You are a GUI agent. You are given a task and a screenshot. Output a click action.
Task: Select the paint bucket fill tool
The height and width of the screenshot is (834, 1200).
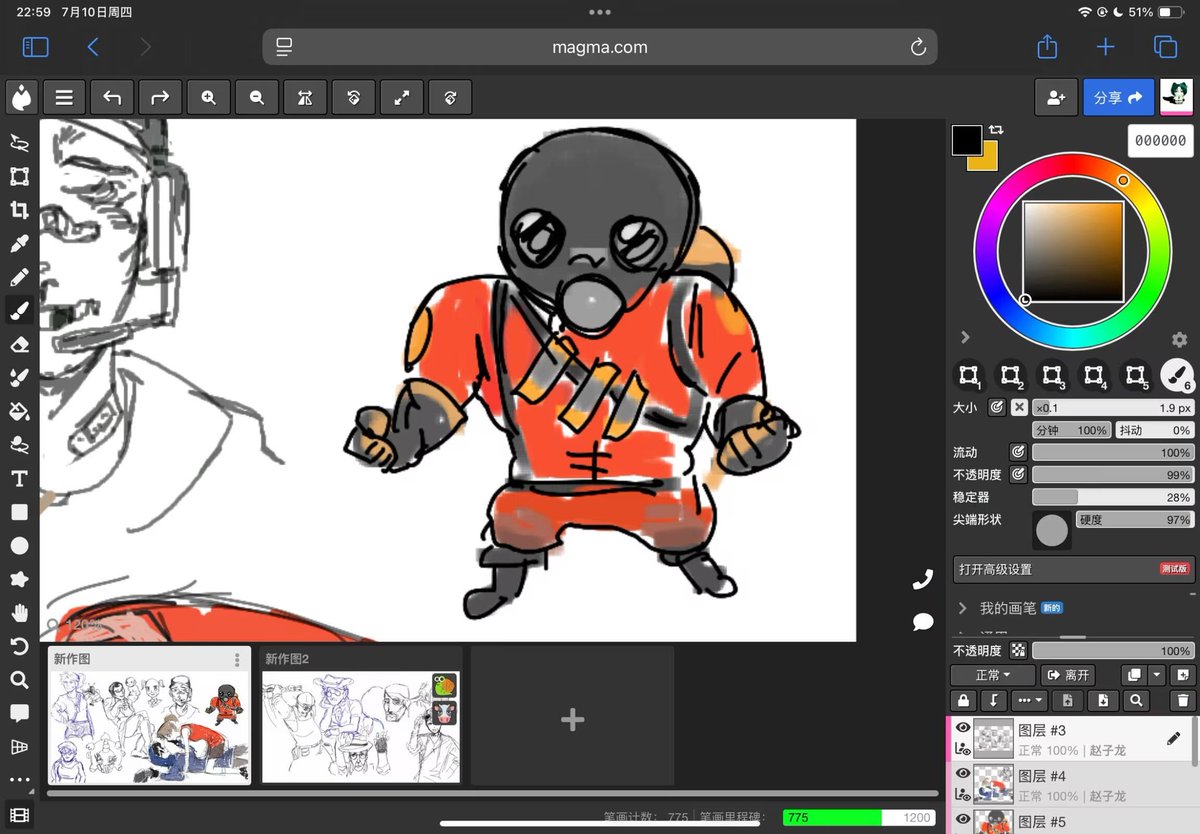[x=19, y=411]
